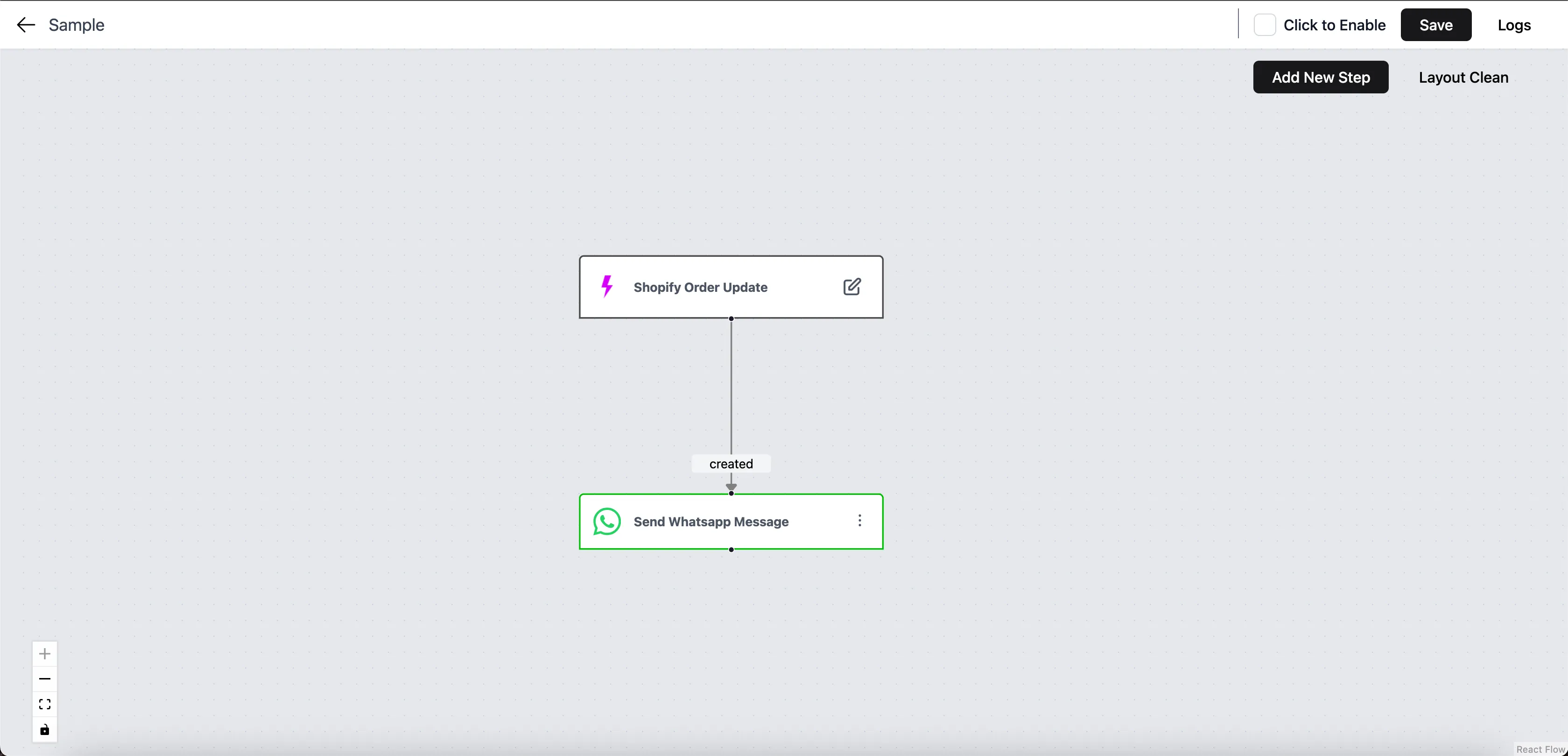Edit the Shopify Order Update trigger
1568x756 pixels.
(x=851, y=287)
